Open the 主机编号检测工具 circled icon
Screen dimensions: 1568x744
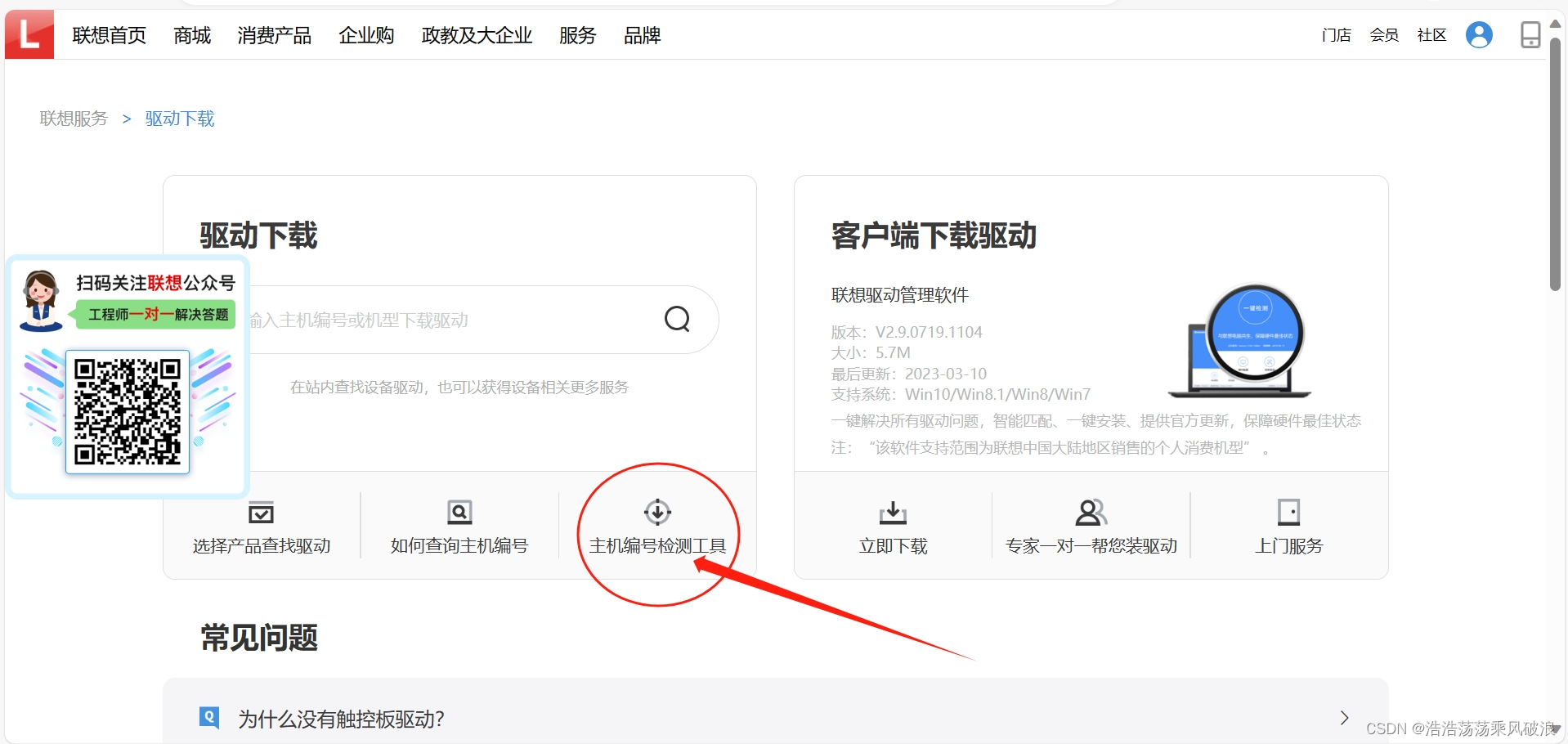tap(656, 513)
